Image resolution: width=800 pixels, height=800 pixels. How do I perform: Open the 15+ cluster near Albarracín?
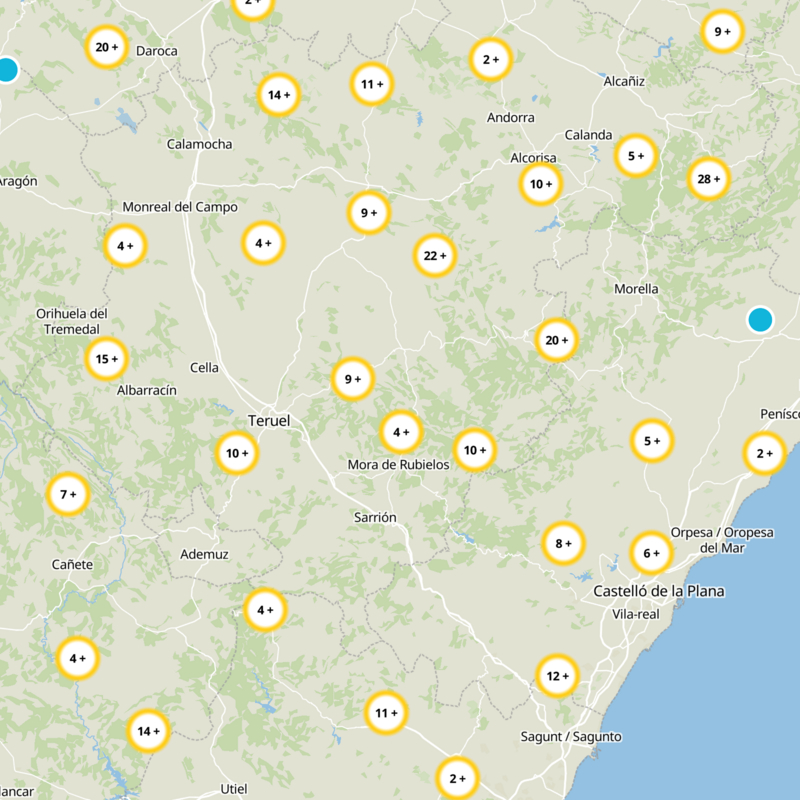[106, 359]
